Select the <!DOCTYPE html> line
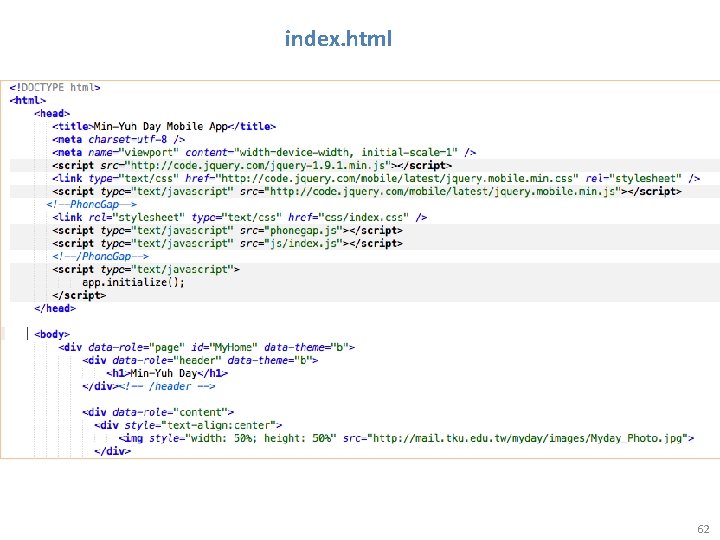This screenshot has height=540, width=720. pyautogui.click(x=55, y=87)
